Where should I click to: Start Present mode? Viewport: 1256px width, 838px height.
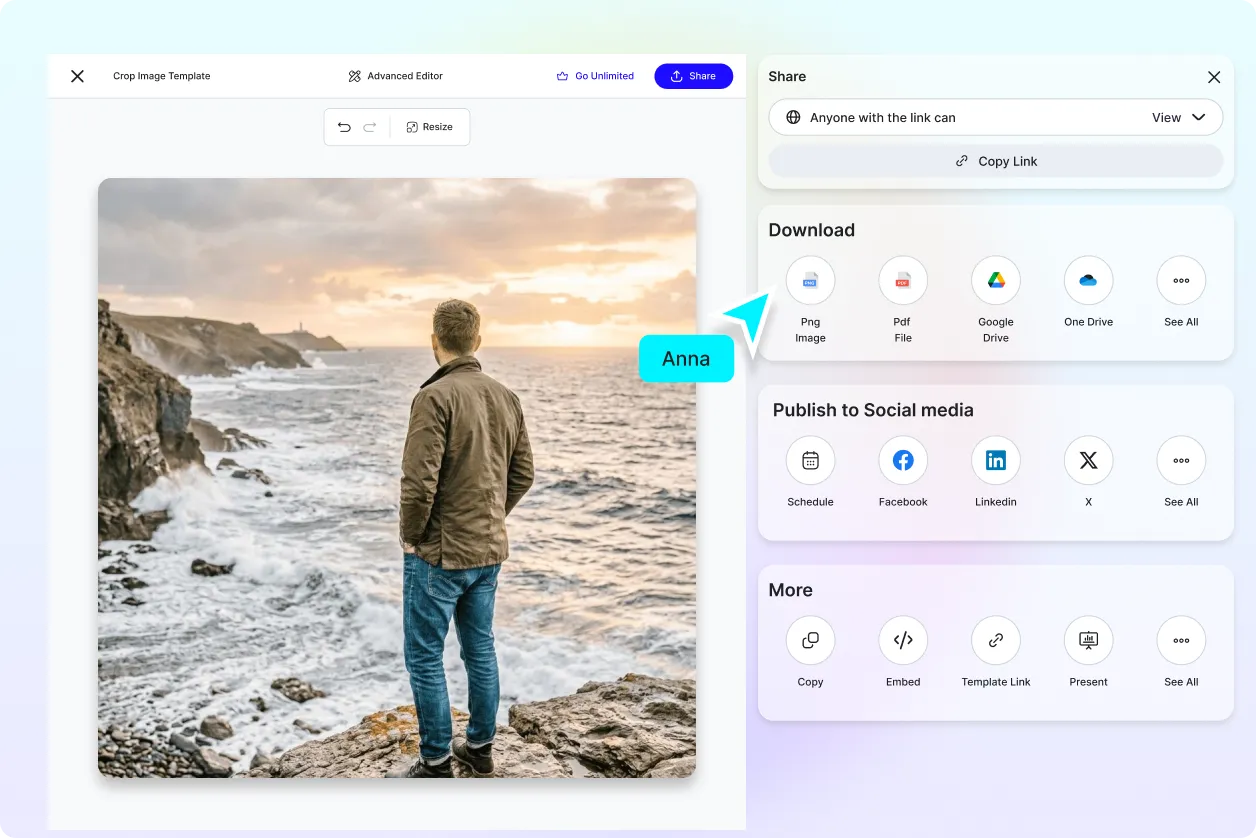point(1088,641)
